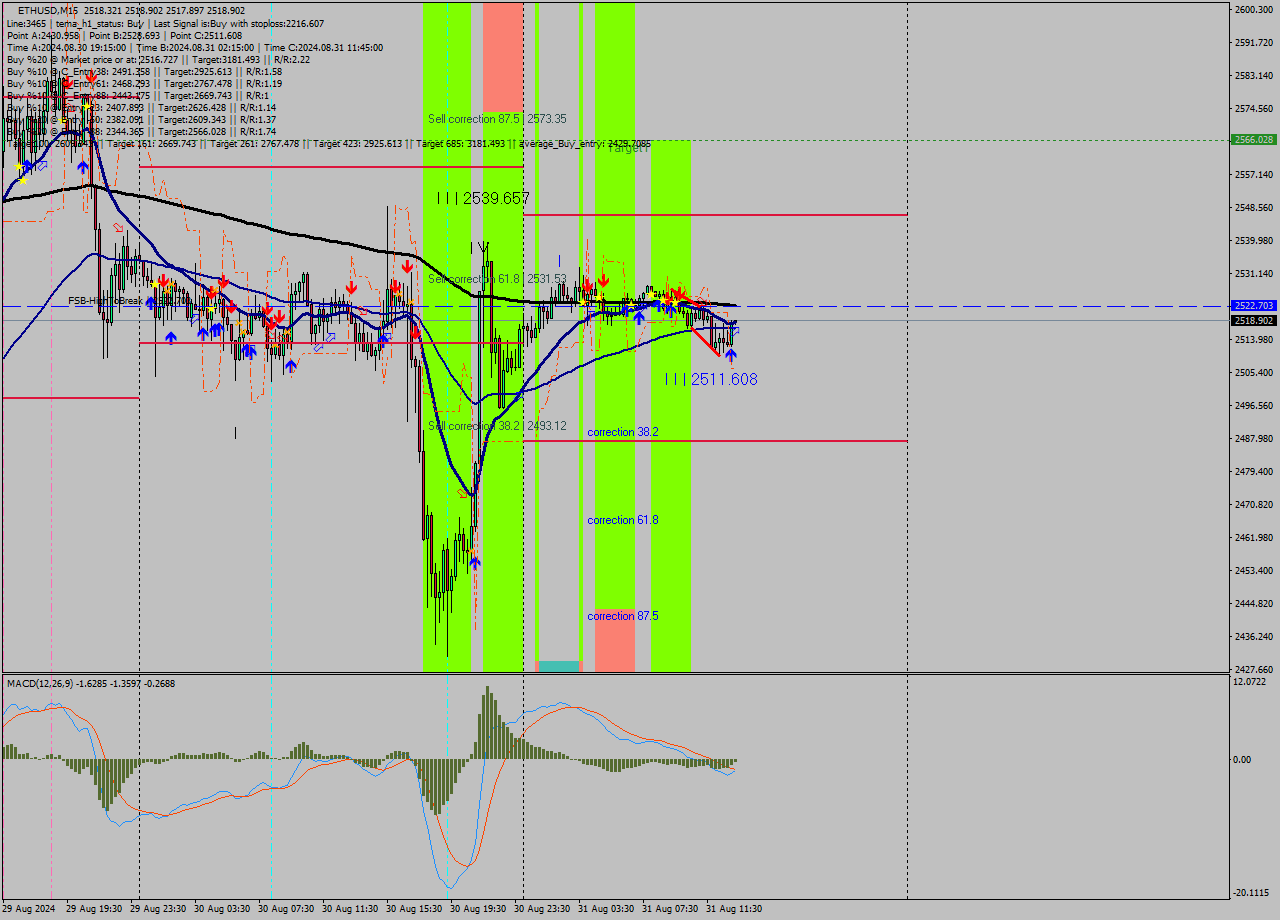Click the 2539.980 price axis value

click(x=1254, y=240)
